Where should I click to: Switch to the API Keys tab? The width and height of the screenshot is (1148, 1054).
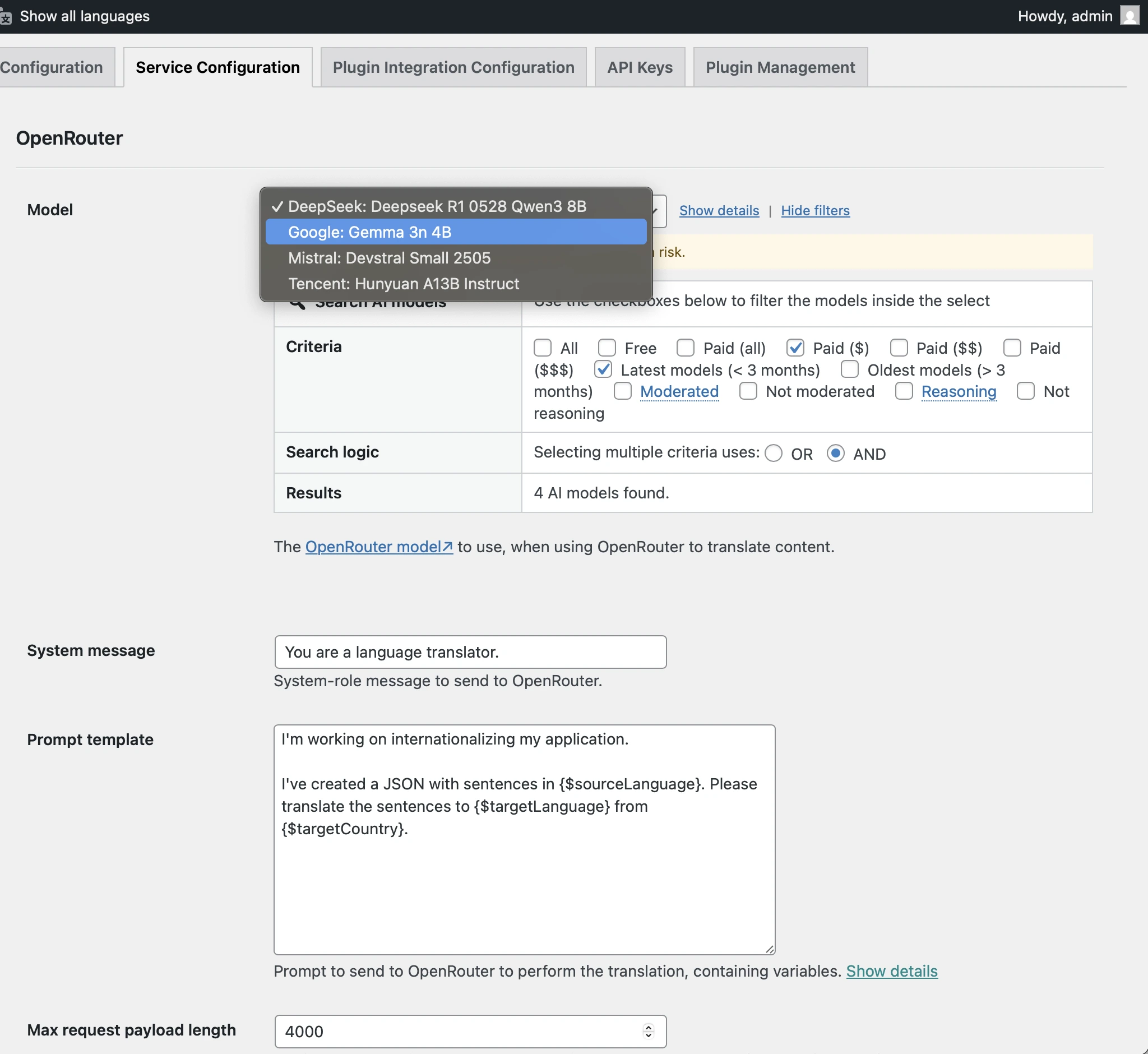tap(639, 67)
